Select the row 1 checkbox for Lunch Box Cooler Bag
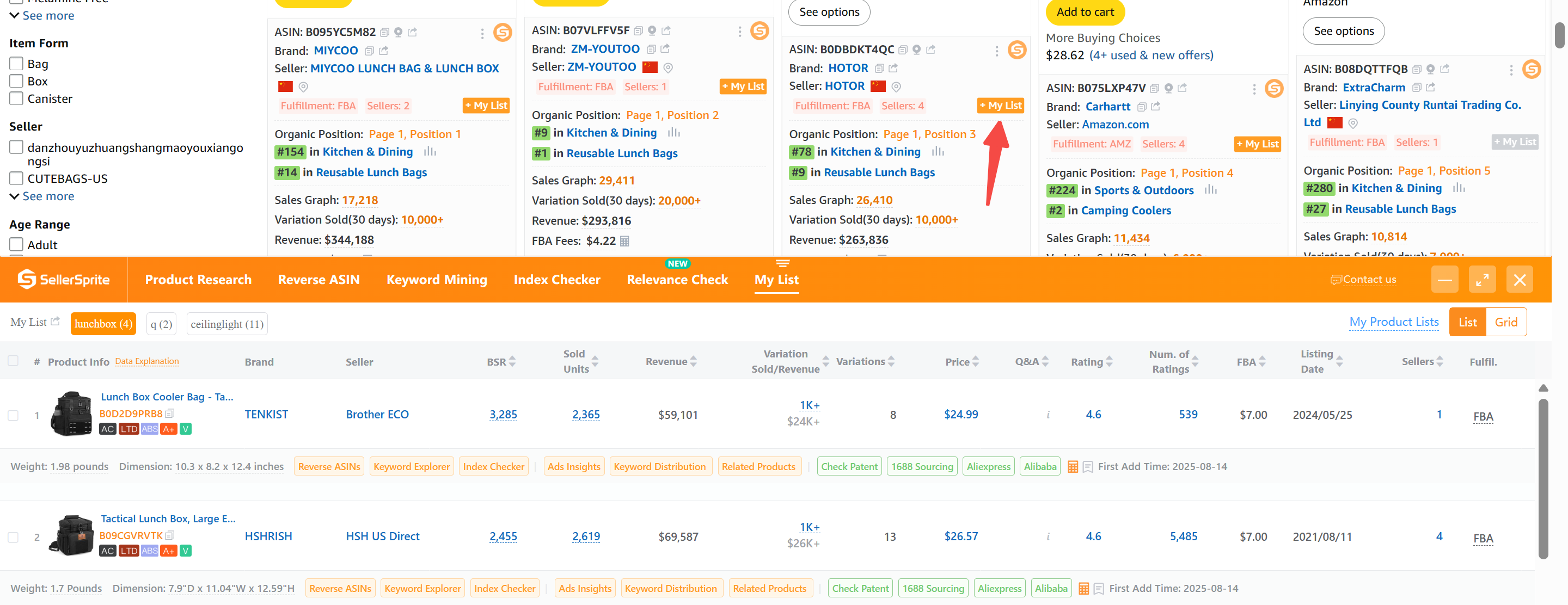Screen dimensions: 1568x605 click(13, 415)
